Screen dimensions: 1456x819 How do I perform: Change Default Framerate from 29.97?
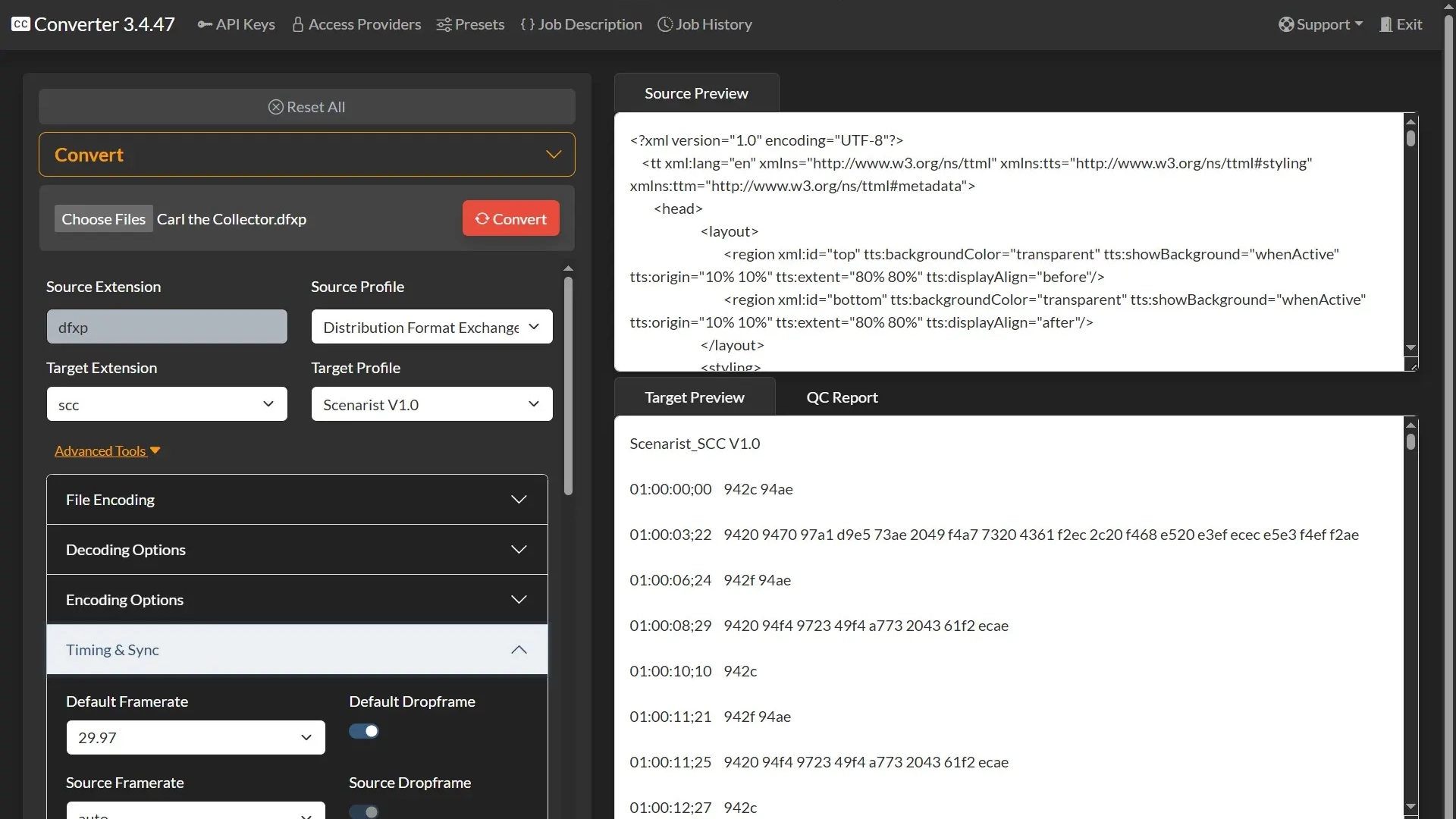click(x=195, y=736)
